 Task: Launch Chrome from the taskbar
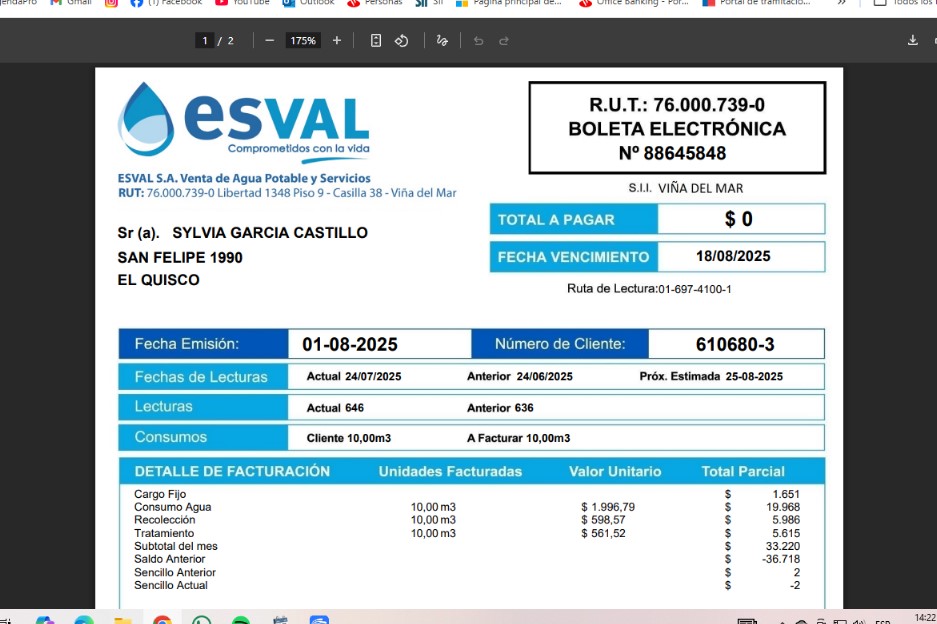pos(160,617)
